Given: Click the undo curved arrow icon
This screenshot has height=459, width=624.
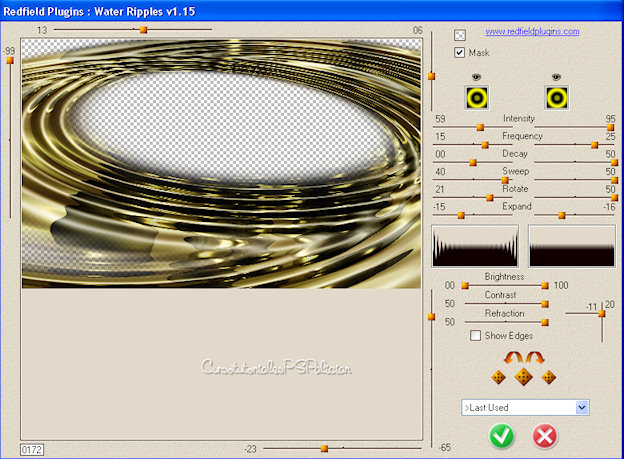Looking at the screenshot, I should point(514,357).
